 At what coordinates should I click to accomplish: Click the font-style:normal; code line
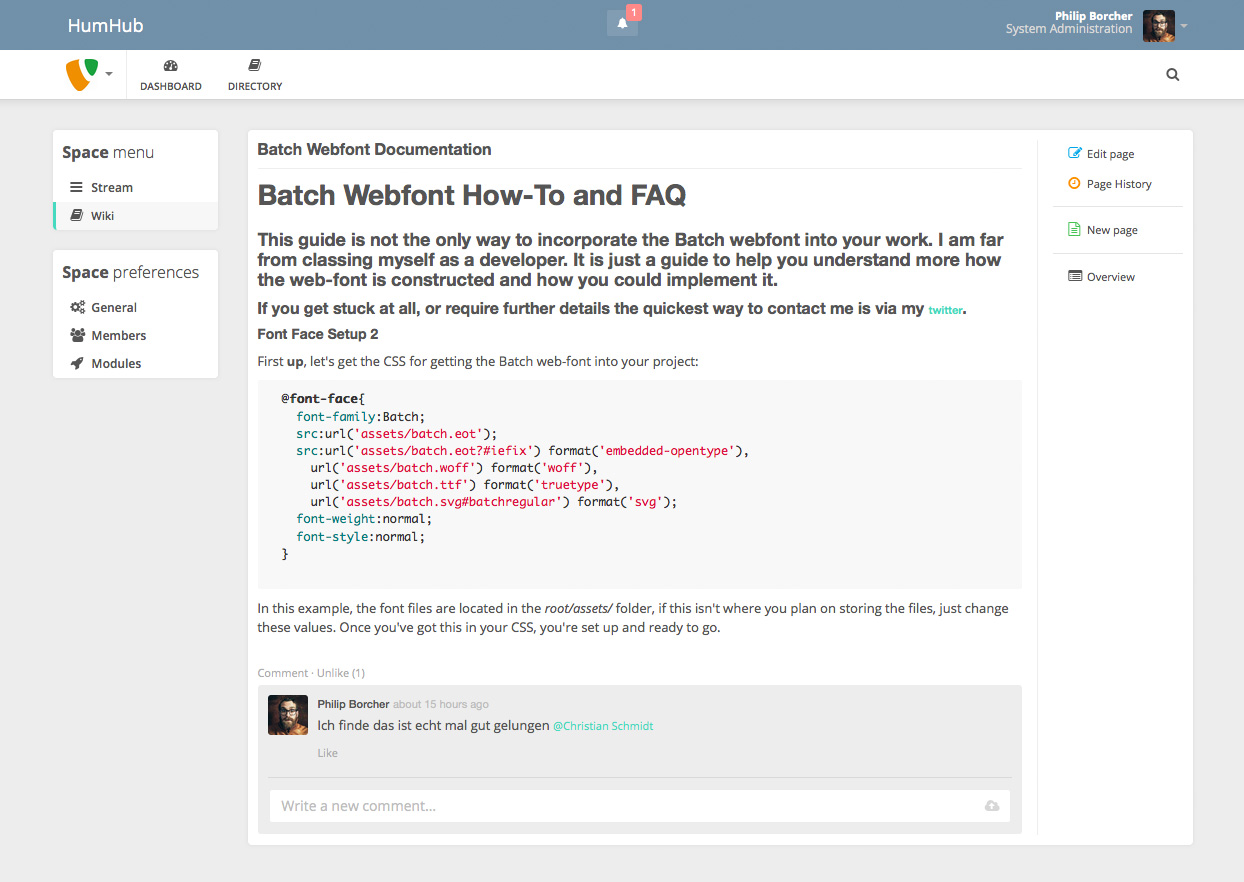click(x=361, y=536)
